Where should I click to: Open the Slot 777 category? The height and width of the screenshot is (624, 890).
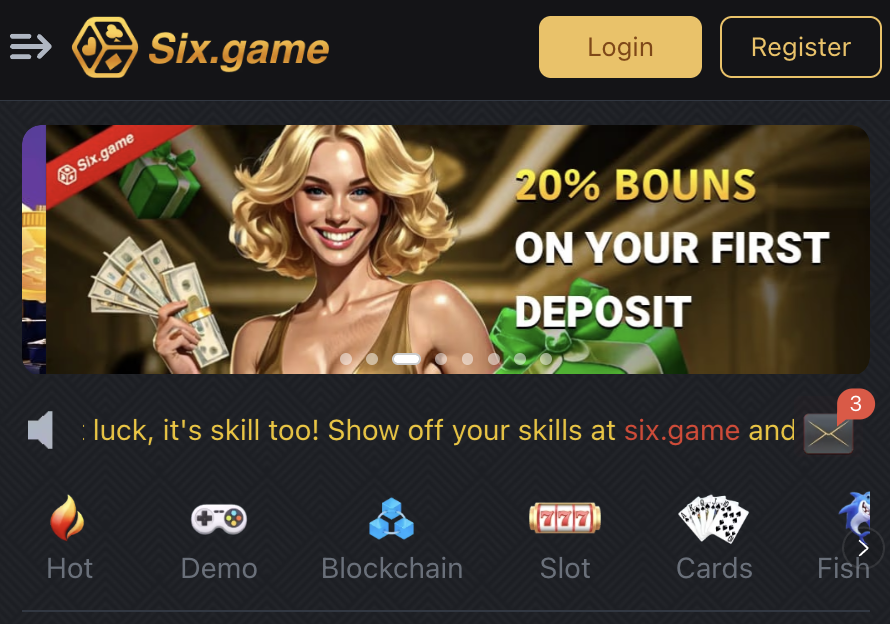point(565,538)
